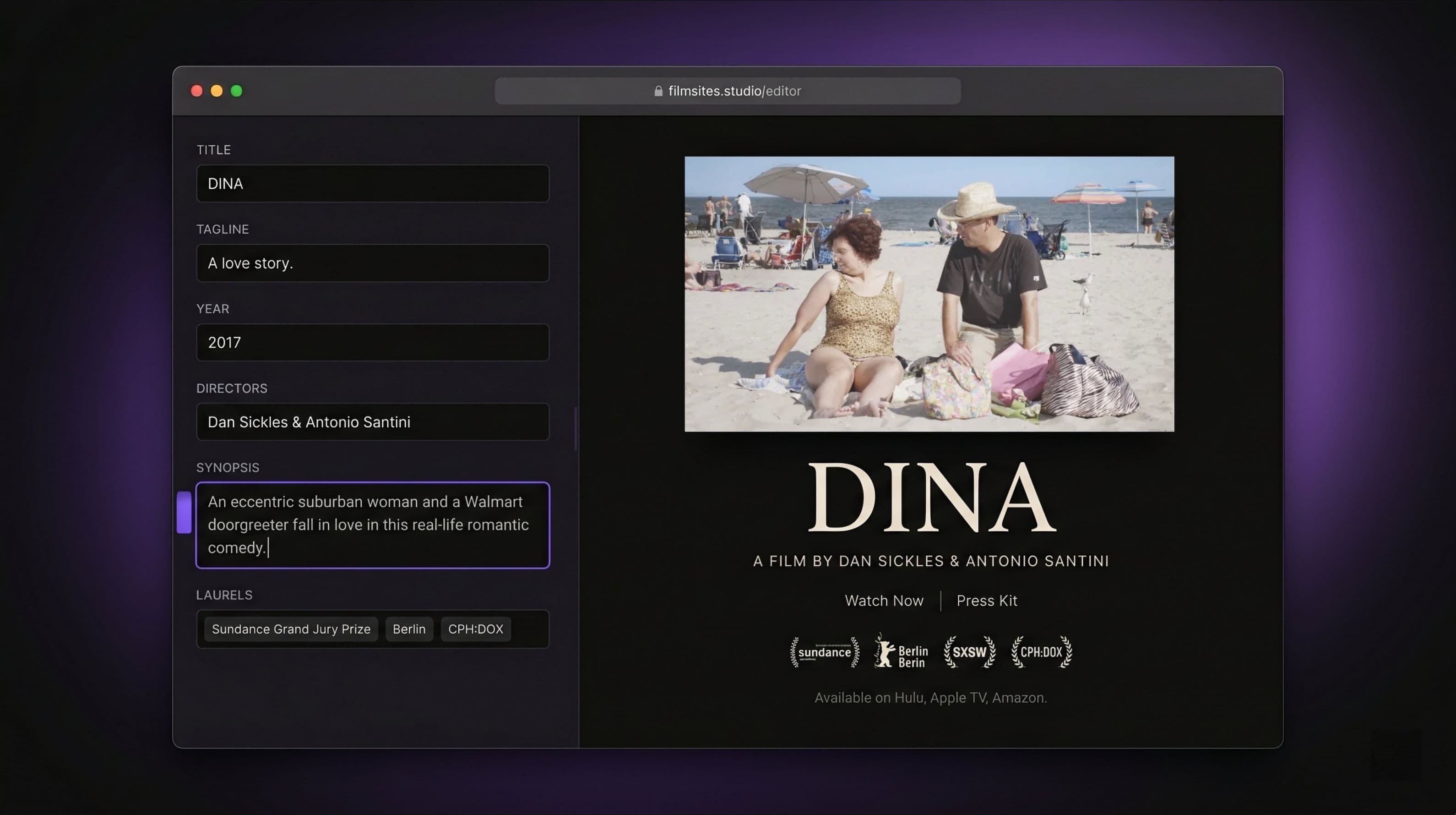Click the lock icon in address bar
1456x815 pixels.
pos(658,91)
